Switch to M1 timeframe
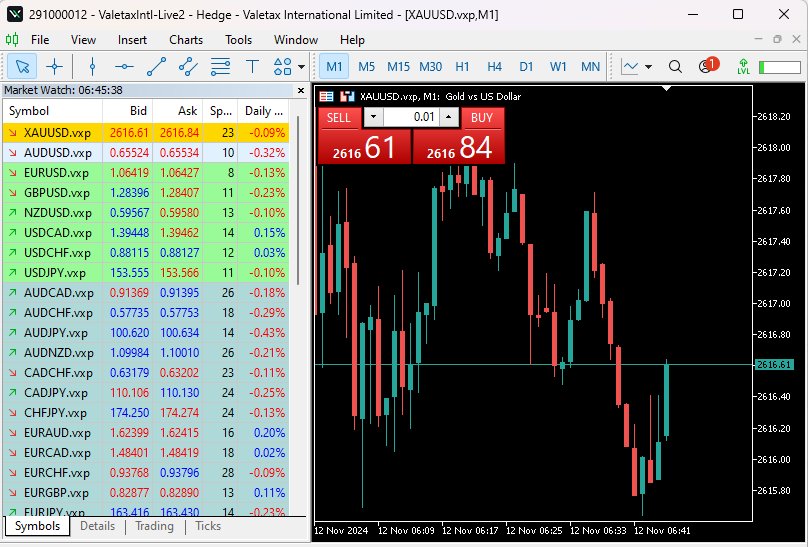This screenshot has width=808, height=547. [334, 66]
